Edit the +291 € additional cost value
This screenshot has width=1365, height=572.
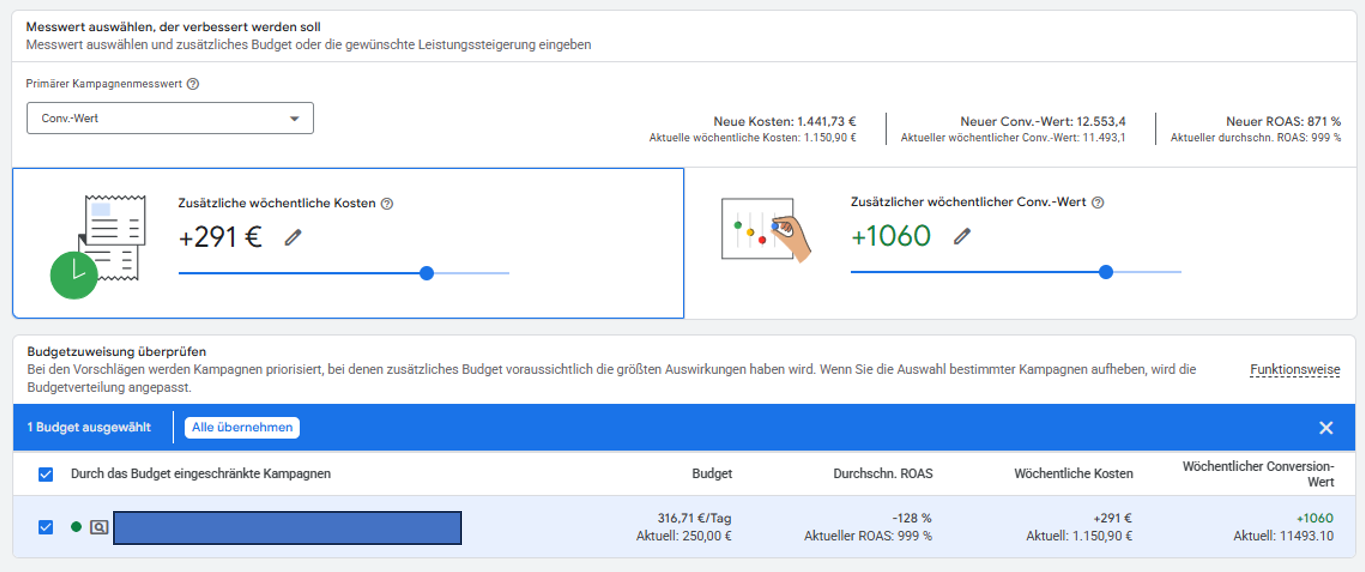pyautogui.click(x=292, y=237)
